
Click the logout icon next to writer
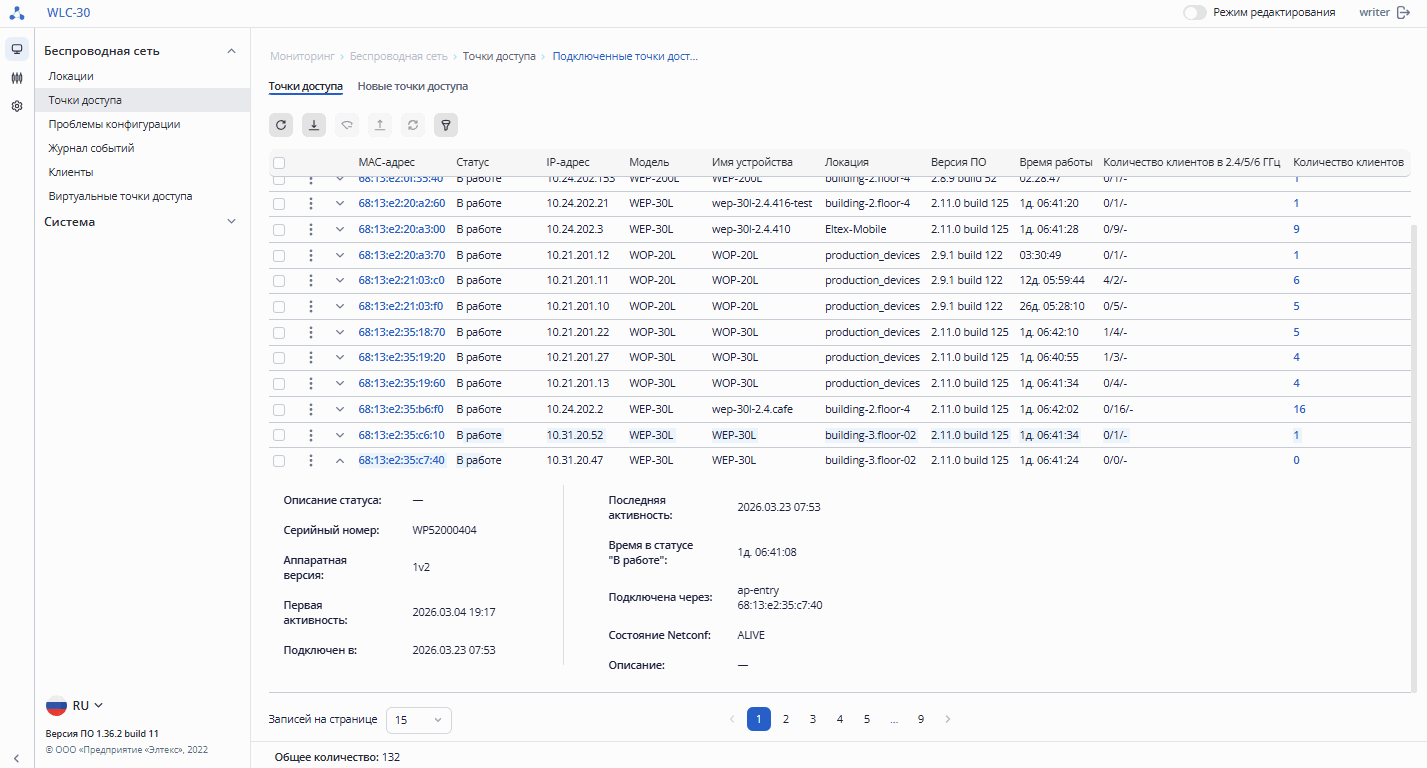coord(1403,12)
